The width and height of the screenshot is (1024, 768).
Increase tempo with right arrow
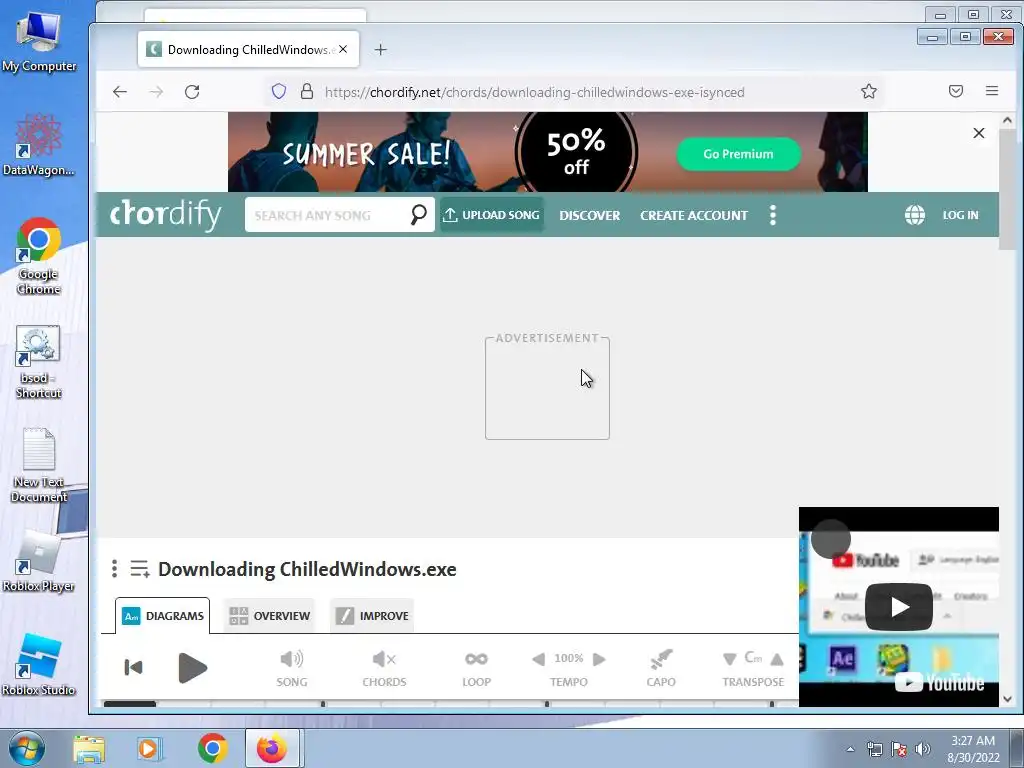pyautogui.click(x=599, y=660)
